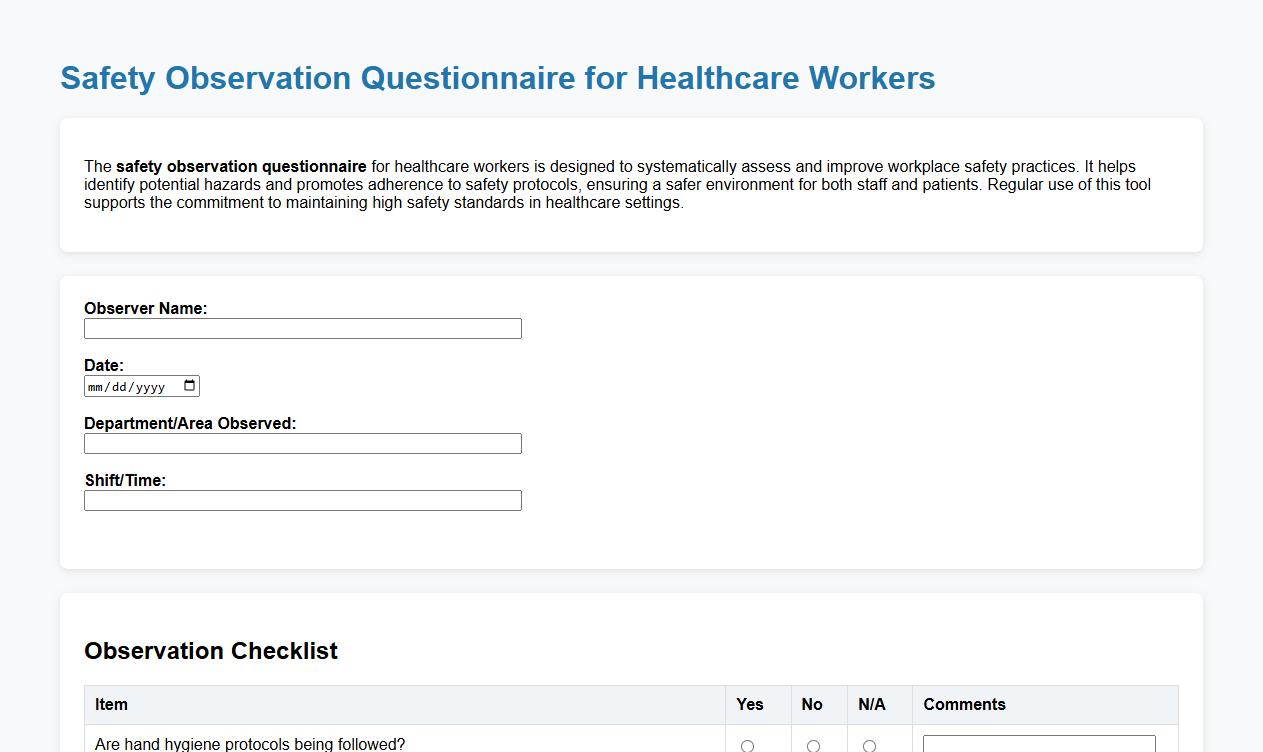Click the Department/Area Observed input field
The height and width of the screenshot is (752, 1263).
point(303,443)
